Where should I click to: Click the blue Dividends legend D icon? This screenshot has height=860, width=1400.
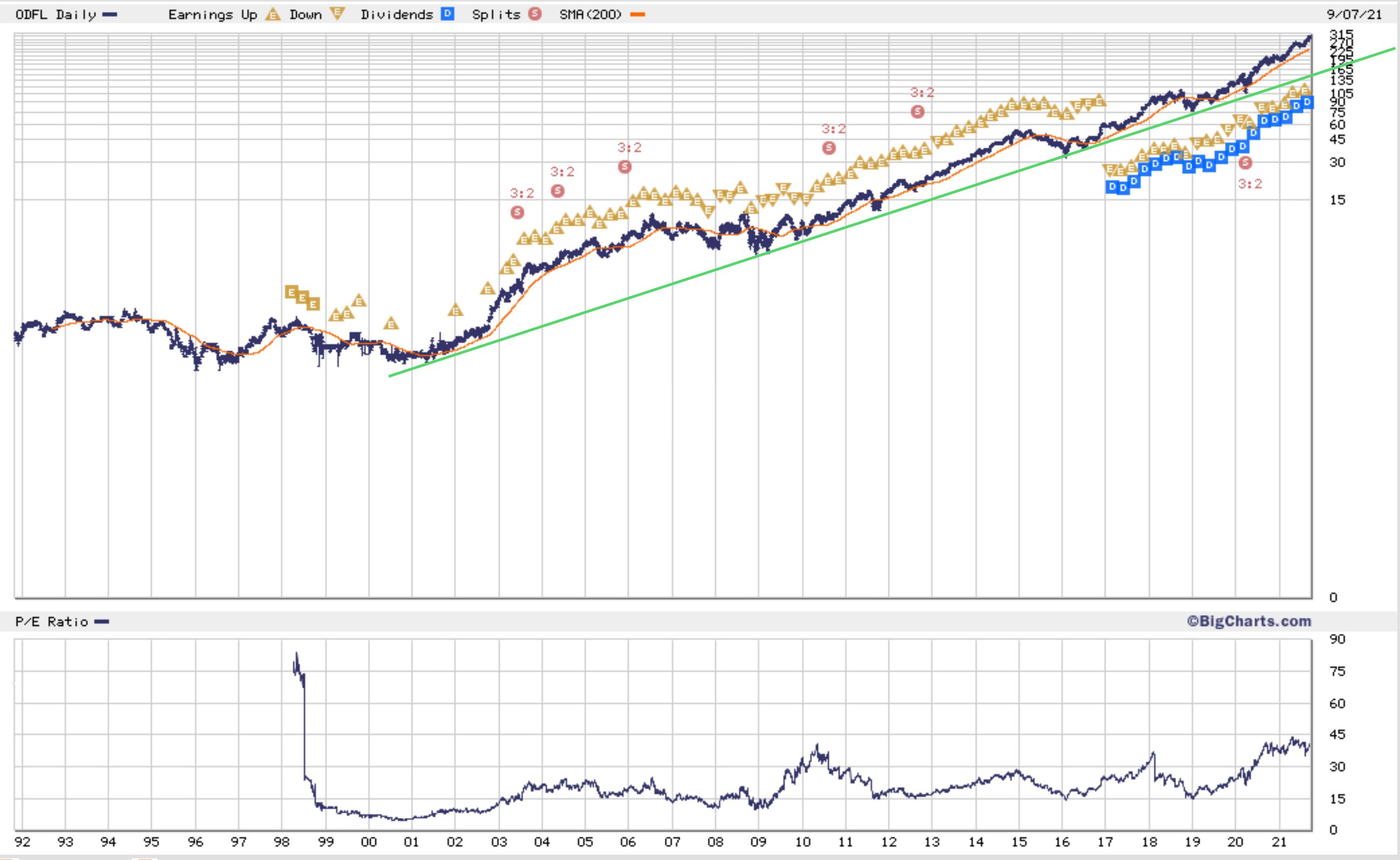click(x=448, y=14)
